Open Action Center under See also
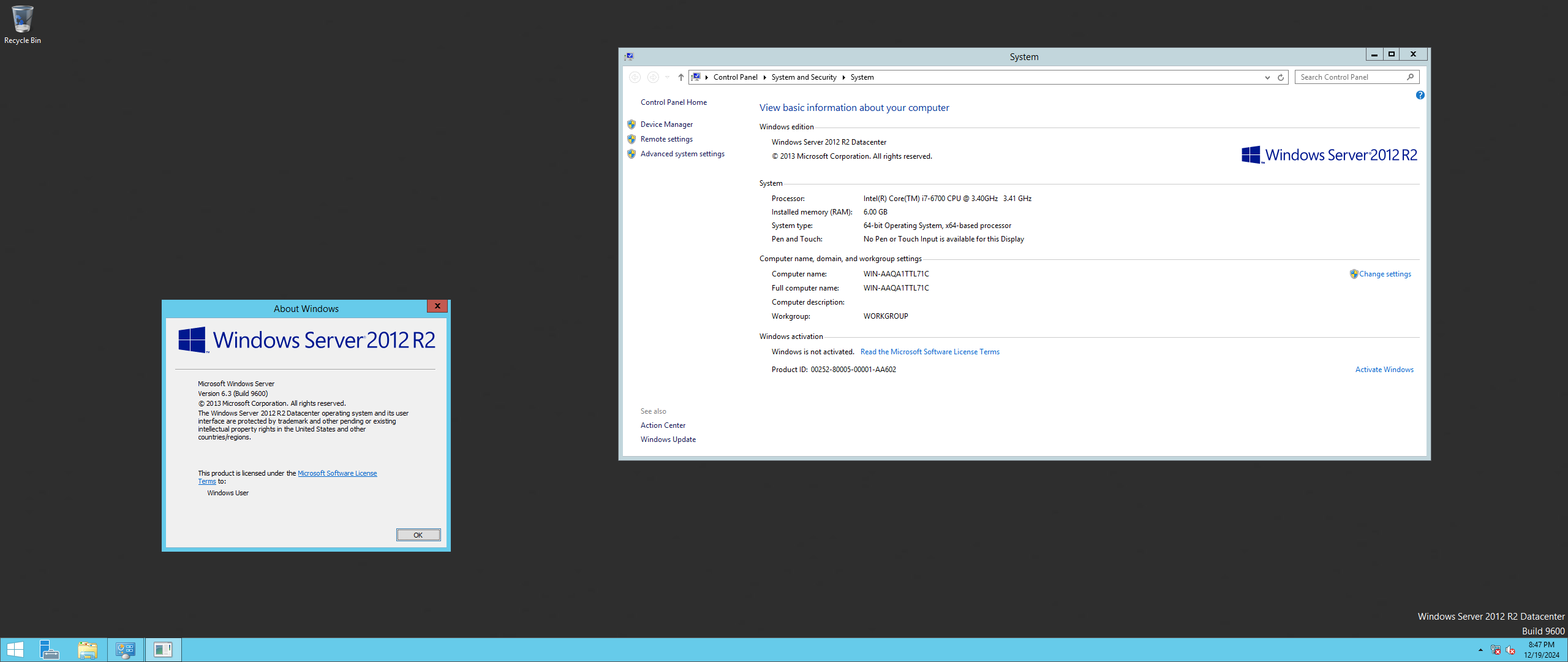This screenshot has height=662, width=1568. coord(663,425)
